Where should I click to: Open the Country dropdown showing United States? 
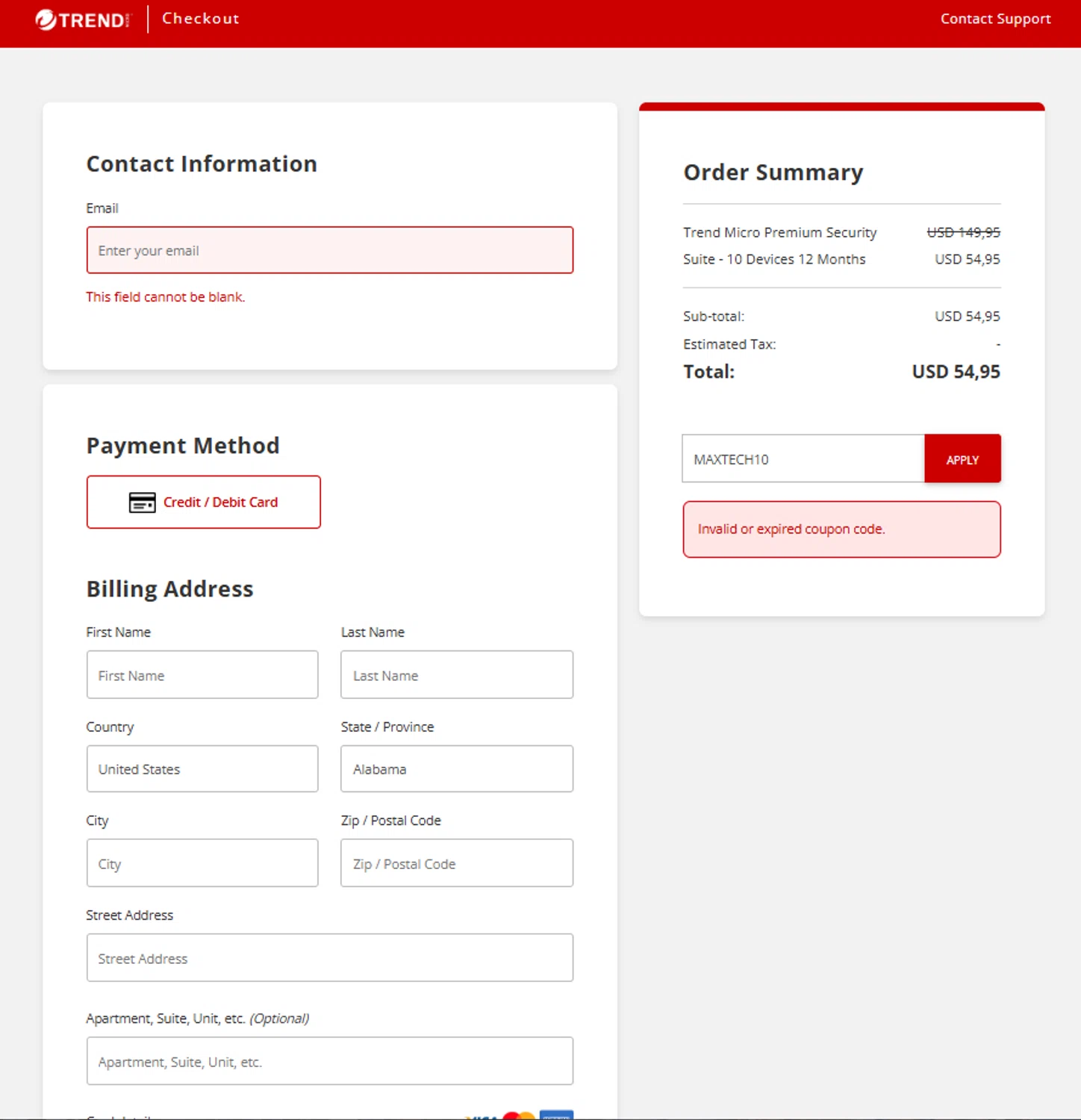[202, 769]
